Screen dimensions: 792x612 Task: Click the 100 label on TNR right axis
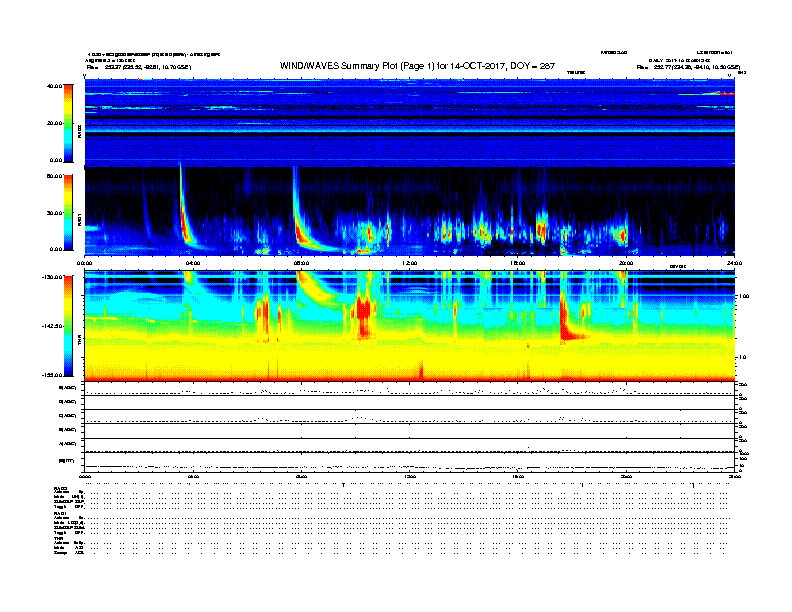[744, 296]
